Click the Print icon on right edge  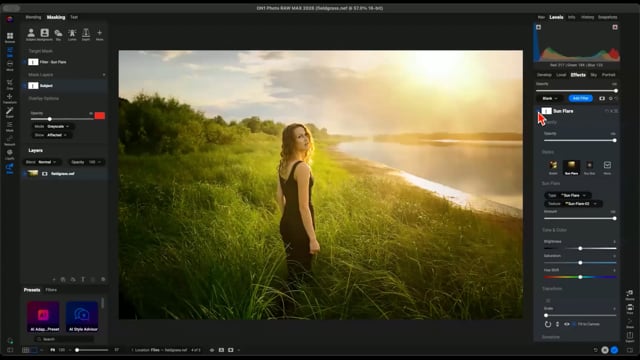pos(630,309)
